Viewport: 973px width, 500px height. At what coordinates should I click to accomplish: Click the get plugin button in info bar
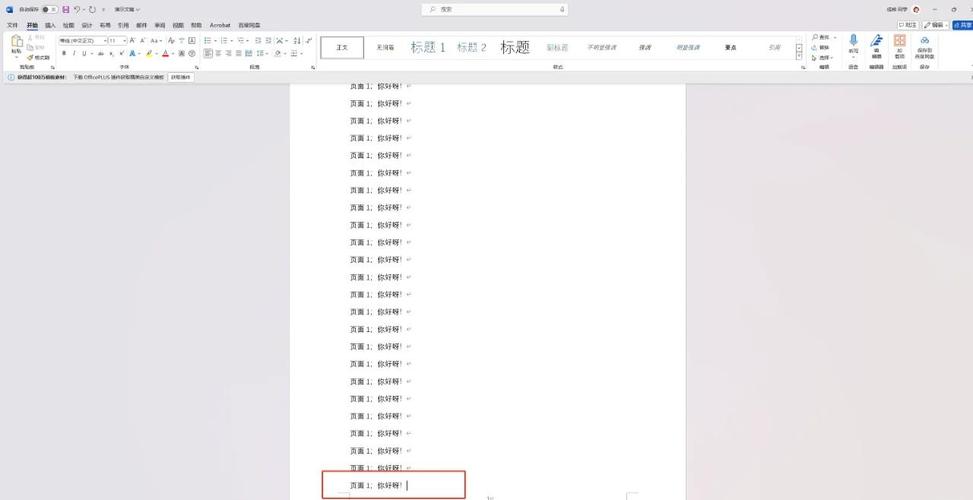(181, 78)
